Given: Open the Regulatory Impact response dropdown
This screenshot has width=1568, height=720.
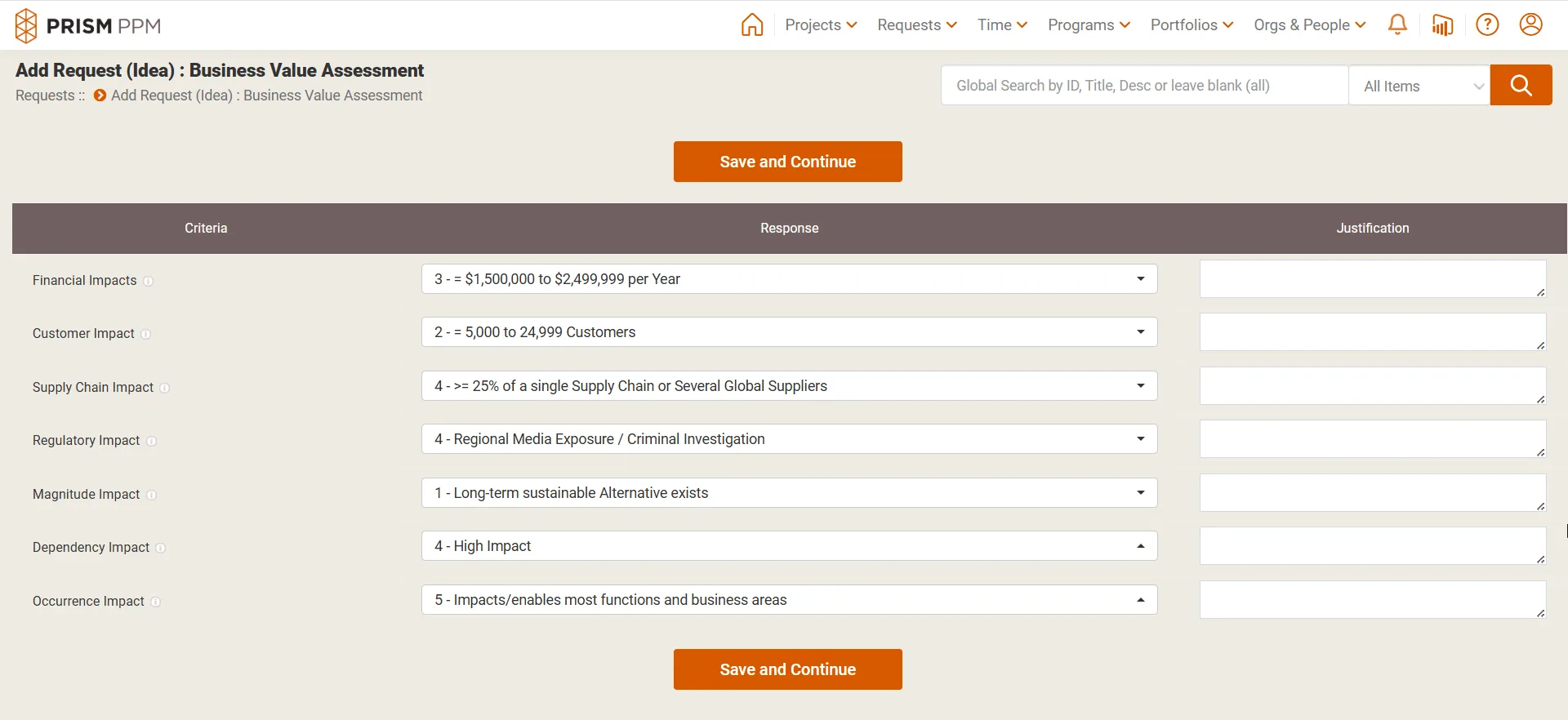Looking at the screenshot, I should [x=789, y=438].
